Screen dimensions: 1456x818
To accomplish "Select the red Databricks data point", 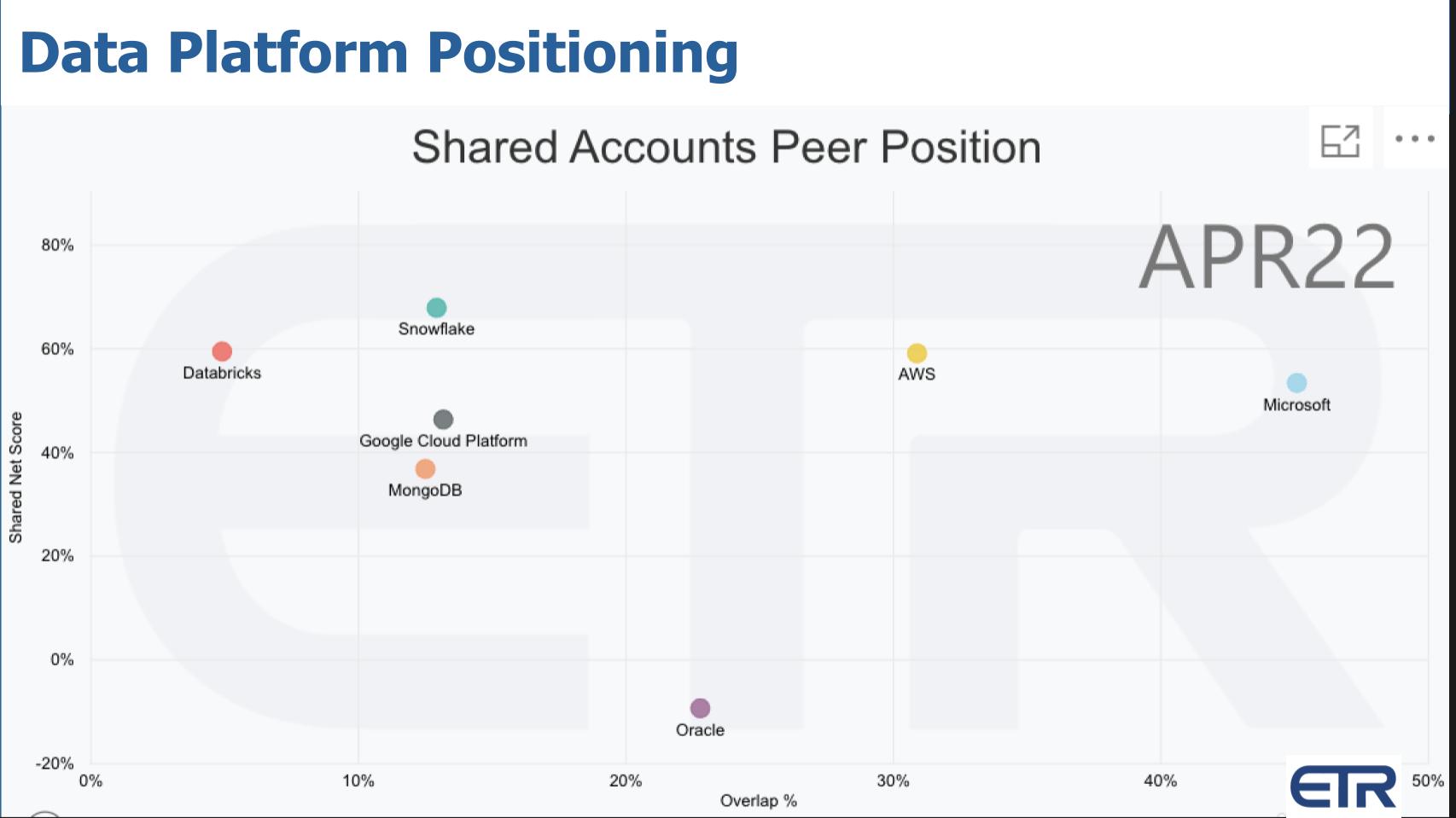I will (222, 351).
